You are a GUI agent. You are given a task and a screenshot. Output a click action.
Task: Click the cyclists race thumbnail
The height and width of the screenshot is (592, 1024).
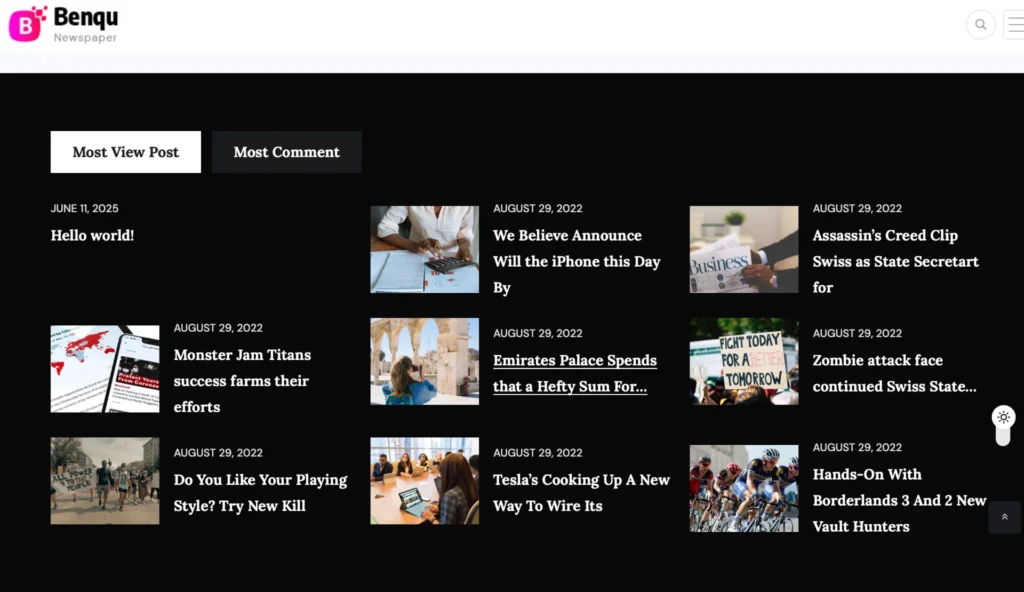(x=743, y=488)
